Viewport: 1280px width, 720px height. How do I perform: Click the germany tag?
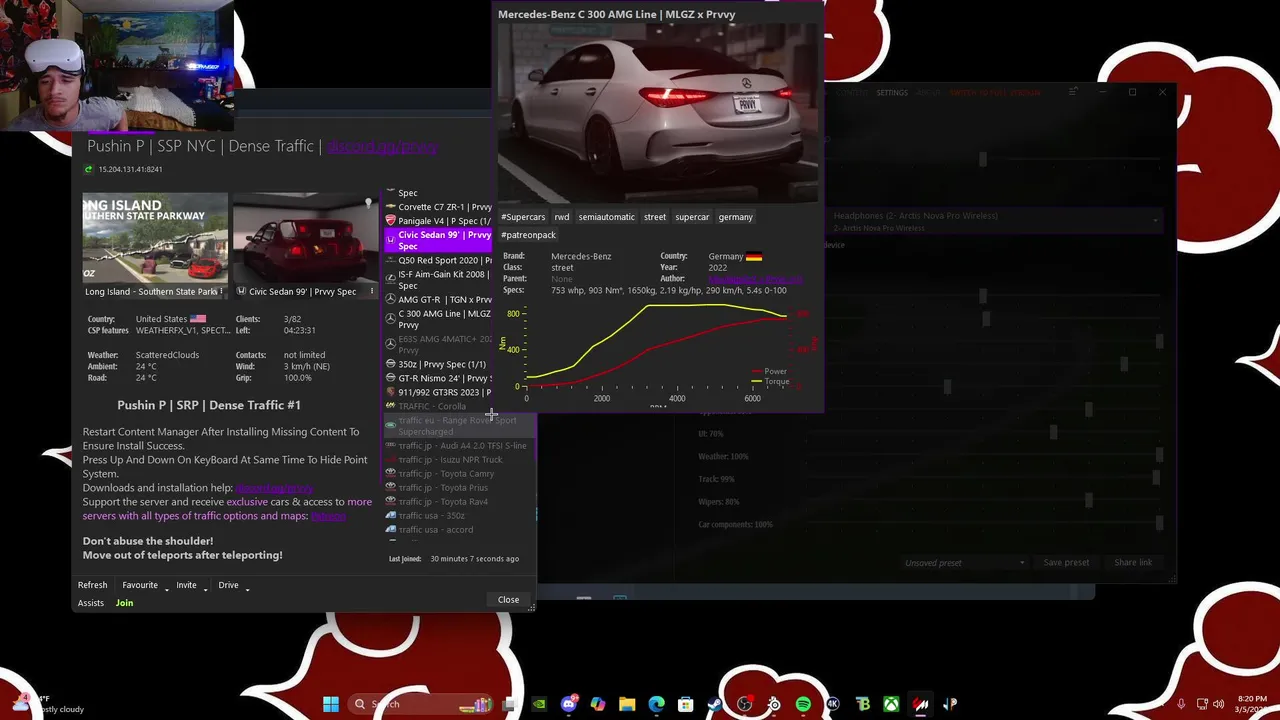735,217
